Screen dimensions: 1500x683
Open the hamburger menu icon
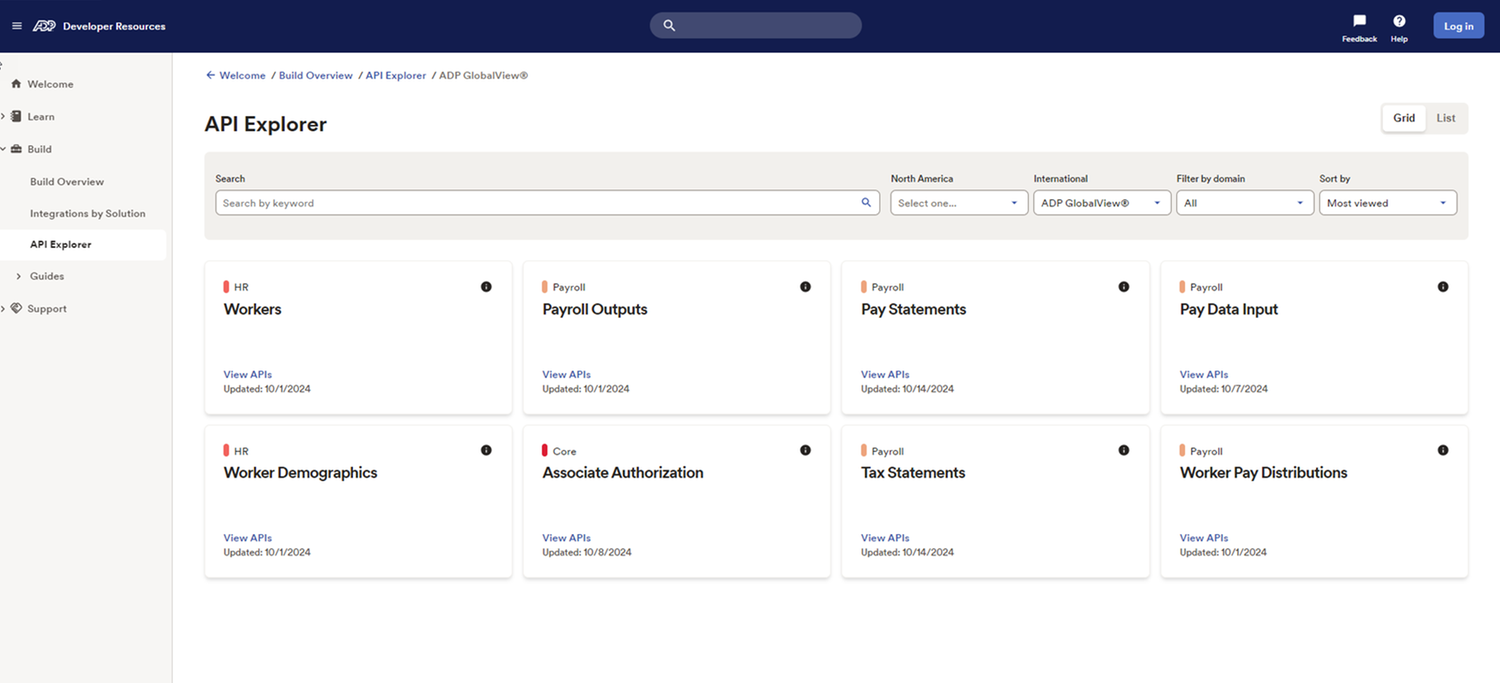pos(17,26)
